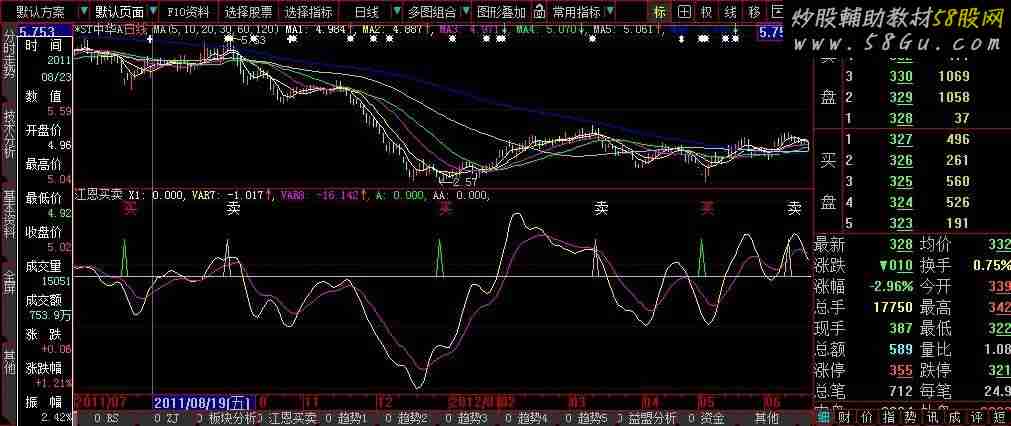Image resolution: width=1011 pixels, height=426 pixels.
Task: Click the 涨停 value 355
Action: point(901,371)
